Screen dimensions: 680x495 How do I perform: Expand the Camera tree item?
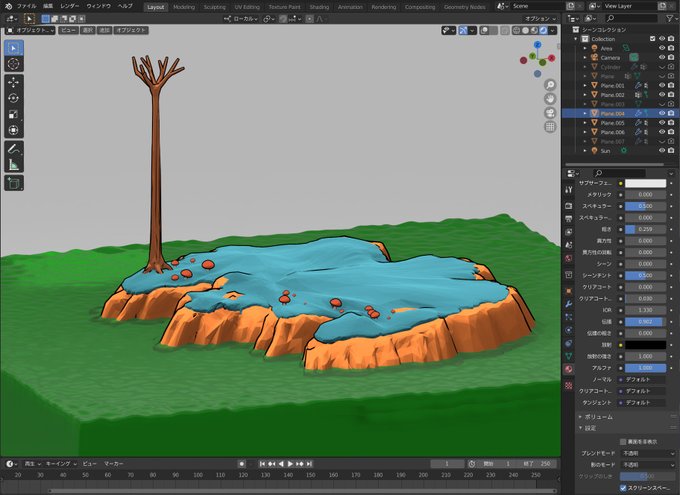pyautogui.click(x=585, y=57)
